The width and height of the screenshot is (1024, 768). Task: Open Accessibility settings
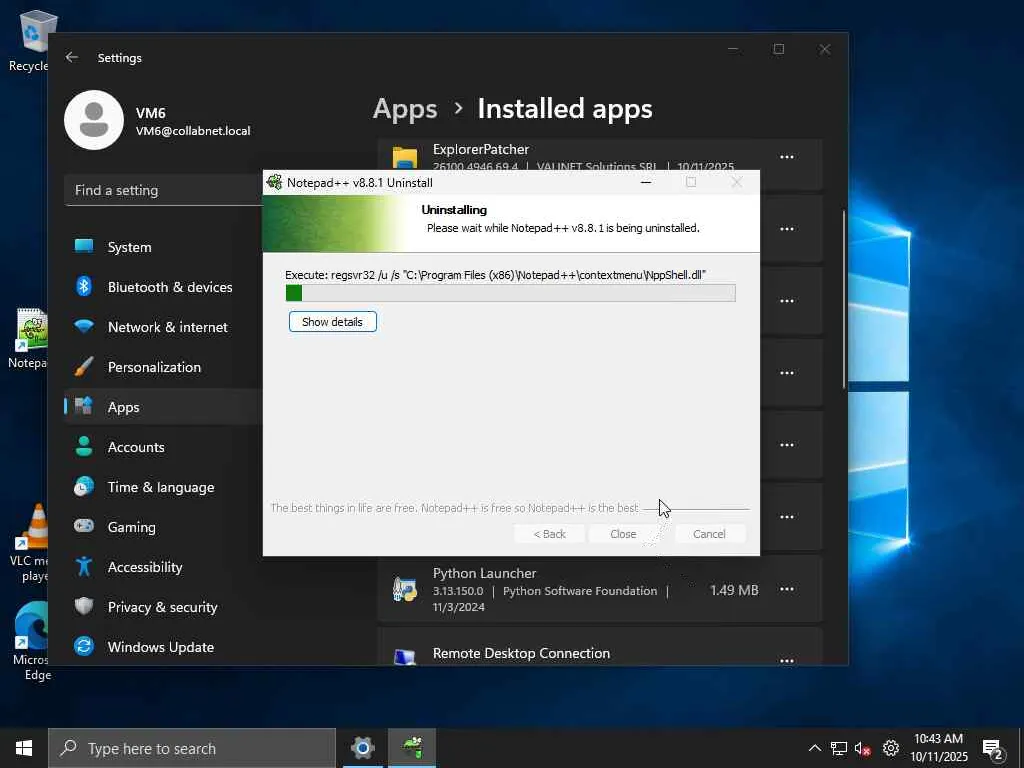145,567
